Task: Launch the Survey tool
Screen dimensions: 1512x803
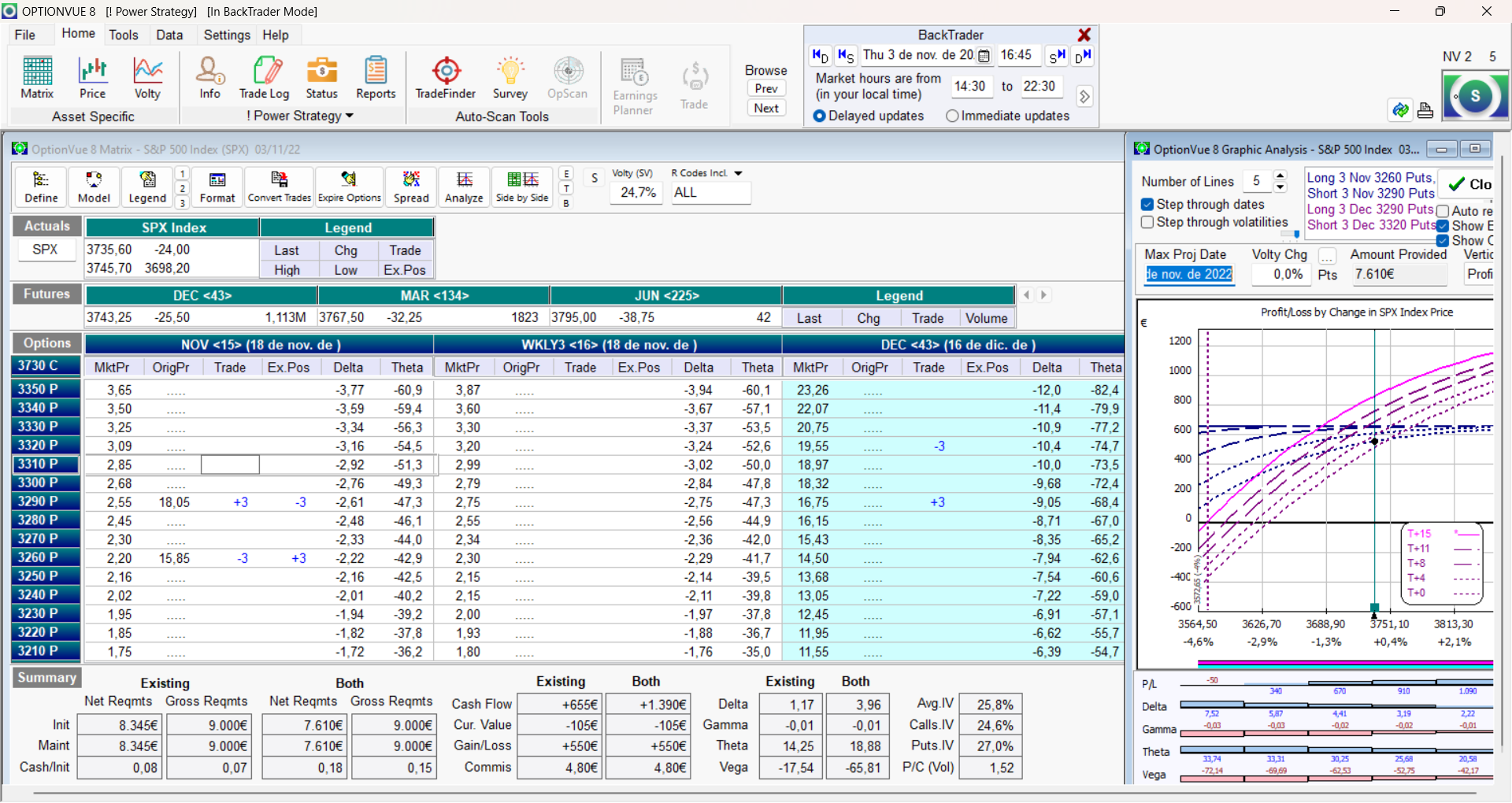Action: 510,77
